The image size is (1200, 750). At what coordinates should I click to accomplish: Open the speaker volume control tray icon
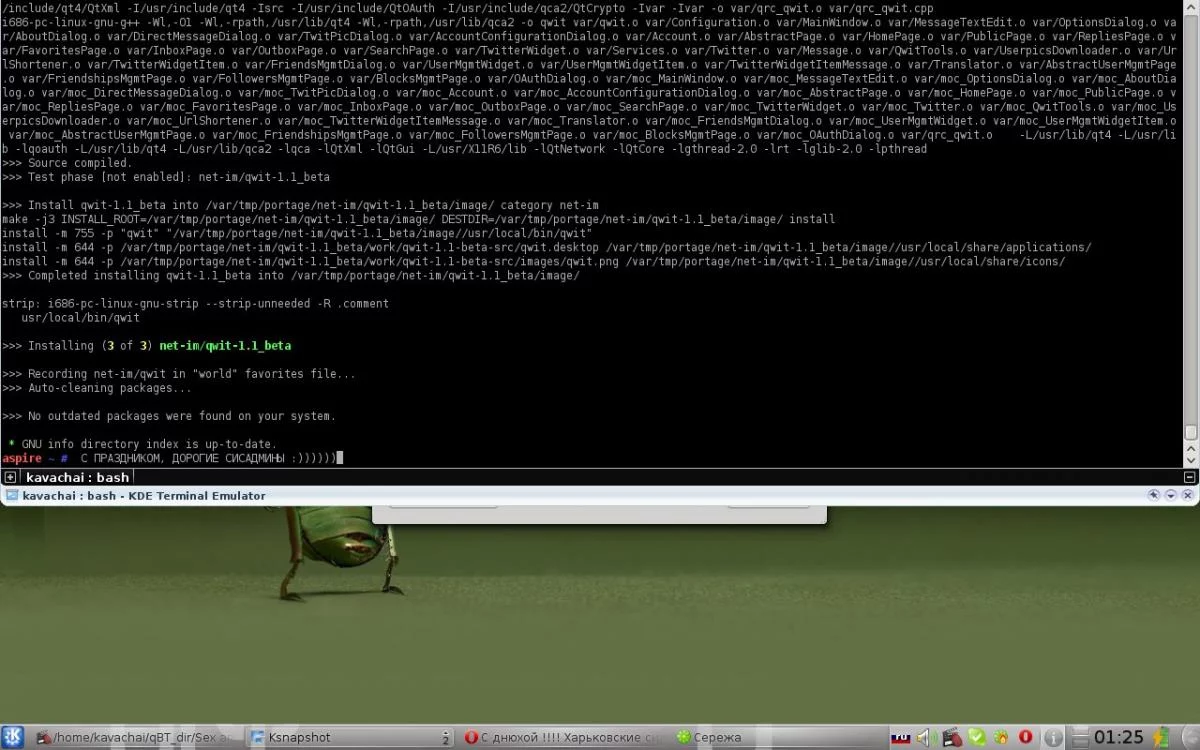click(x=926, y=738)
